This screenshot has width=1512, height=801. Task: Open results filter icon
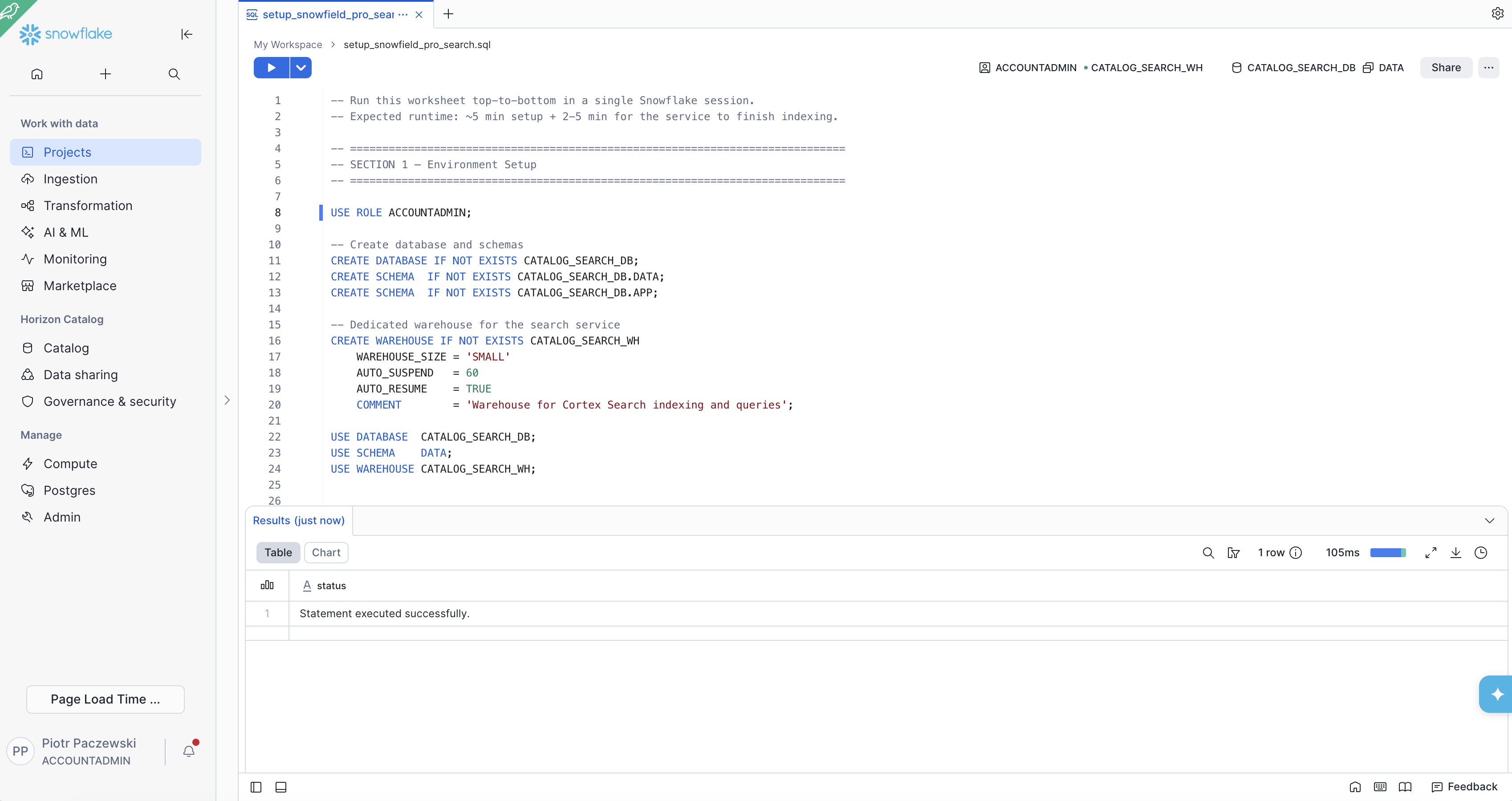click(1233, 553)
